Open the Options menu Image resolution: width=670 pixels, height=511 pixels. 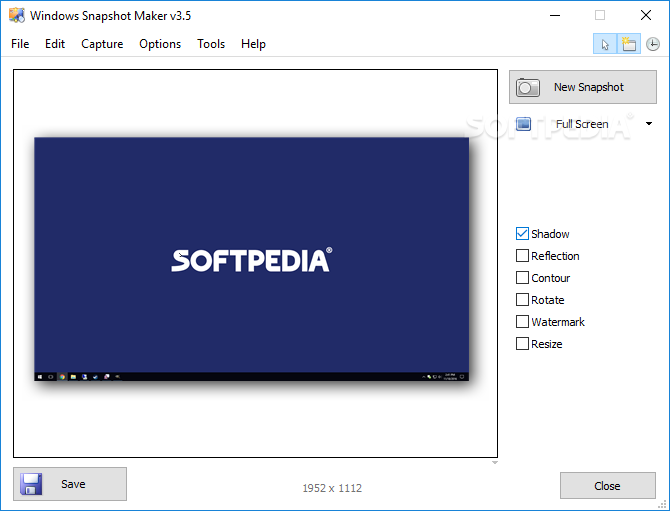point(160,44)
